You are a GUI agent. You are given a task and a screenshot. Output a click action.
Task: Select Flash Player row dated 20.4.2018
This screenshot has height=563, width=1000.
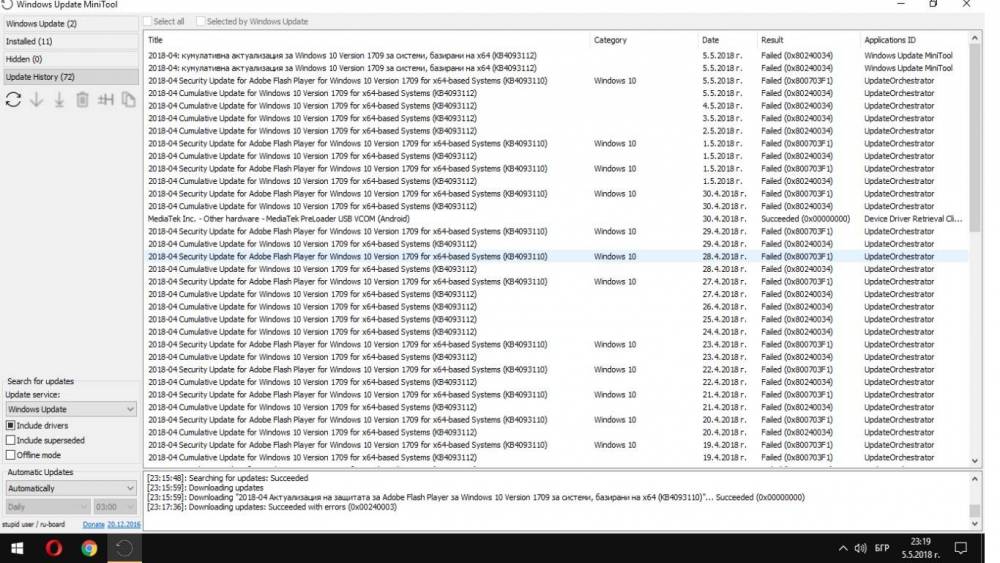[556, 420]
